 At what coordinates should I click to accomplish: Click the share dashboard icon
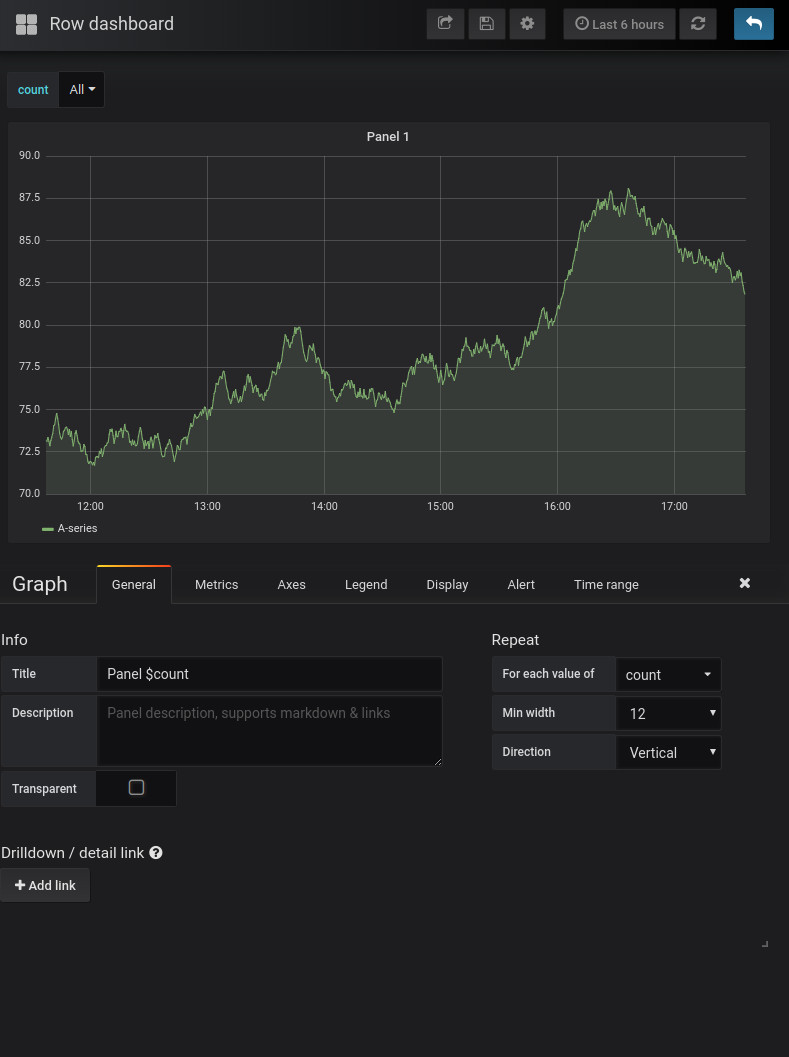tap(444, 23)
